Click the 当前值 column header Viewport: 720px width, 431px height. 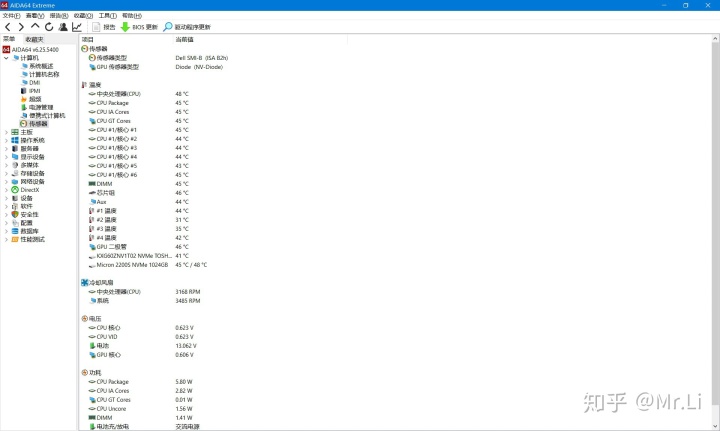pyautogui.click(x=184, y=39)
